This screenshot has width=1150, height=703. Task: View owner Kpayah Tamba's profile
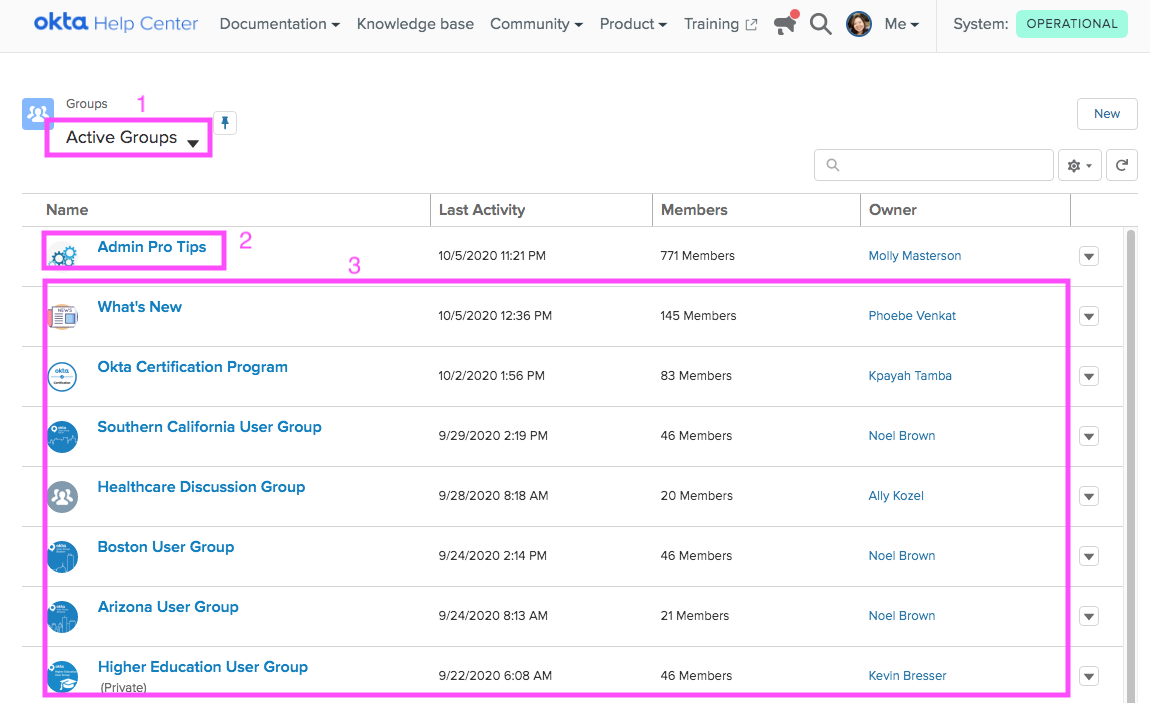click(x=910, y=376)
